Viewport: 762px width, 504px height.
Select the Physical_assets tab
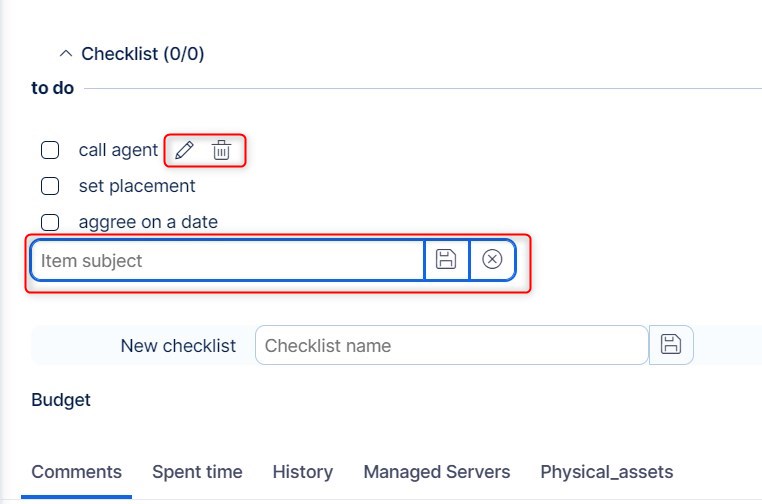tap(607, 472)
